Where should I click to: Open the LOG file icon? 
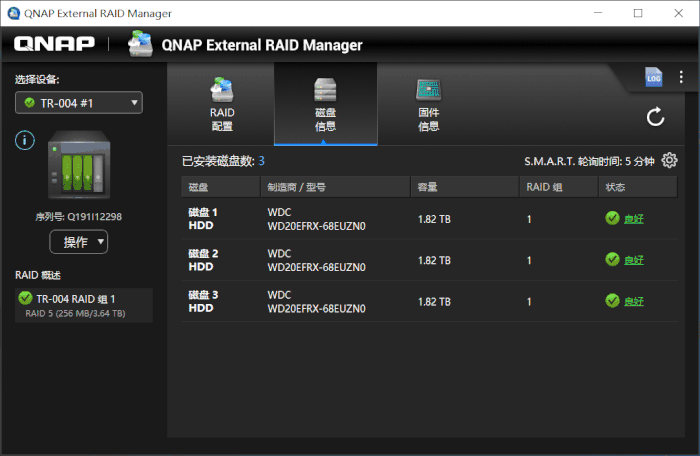tap(653, 78)
